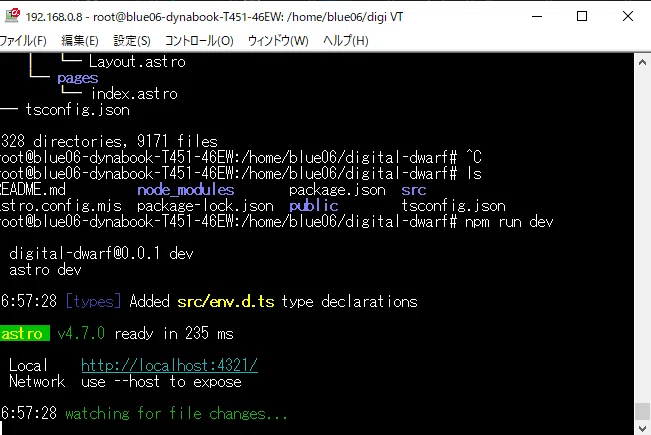Click index.astro in the tree output
Viewport: 651px width, 435px height.
click(135, 94)
